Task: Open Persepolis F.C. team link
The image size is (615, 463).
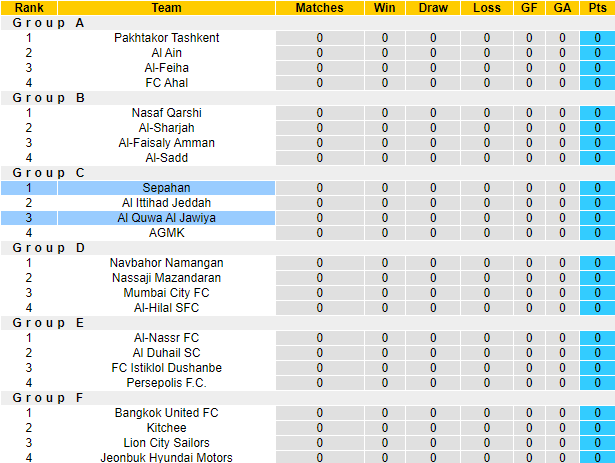Action: click(x=166, y=383)
